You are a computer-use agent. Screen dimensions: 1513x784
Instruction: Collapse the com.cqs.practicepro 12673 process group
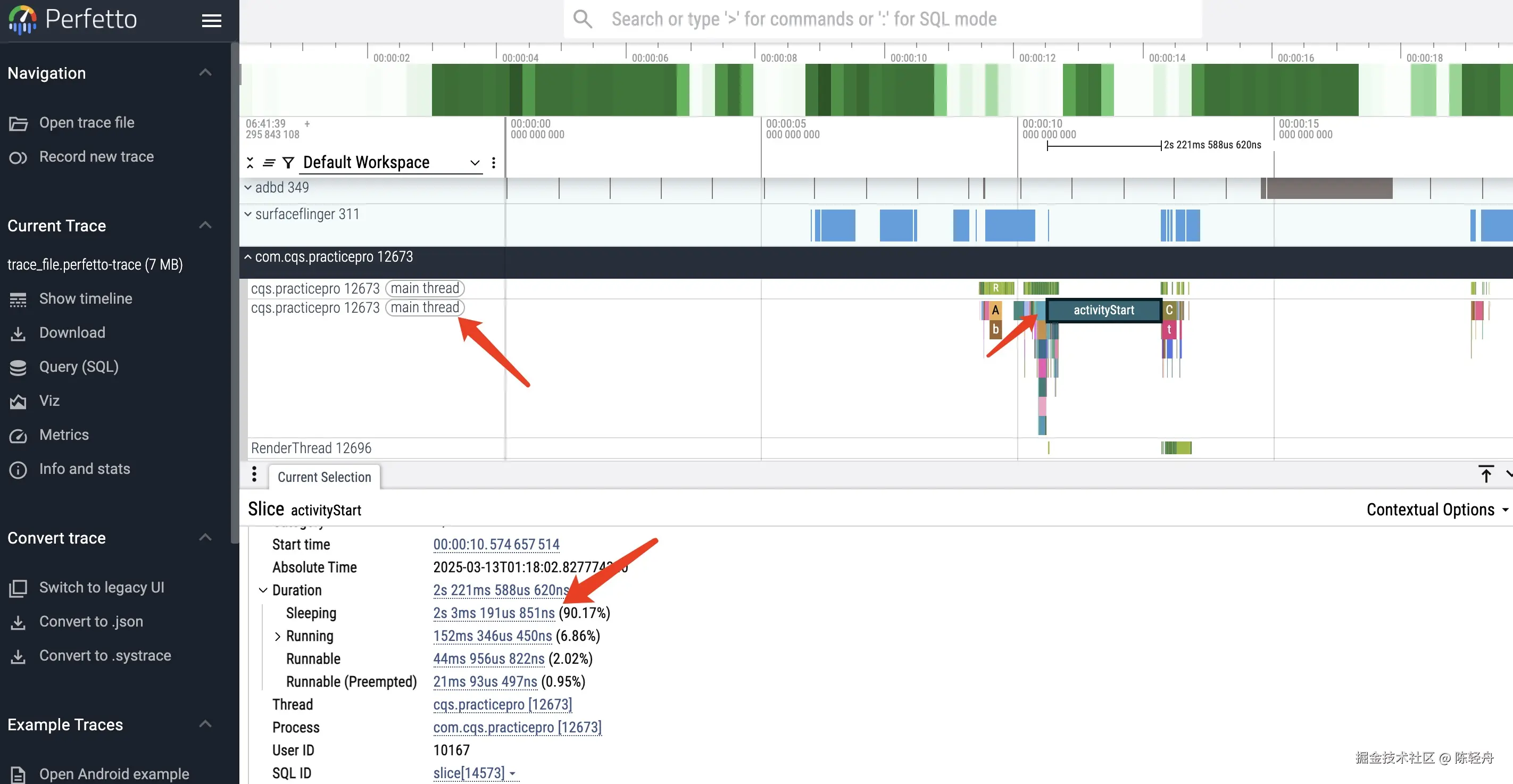248,257
